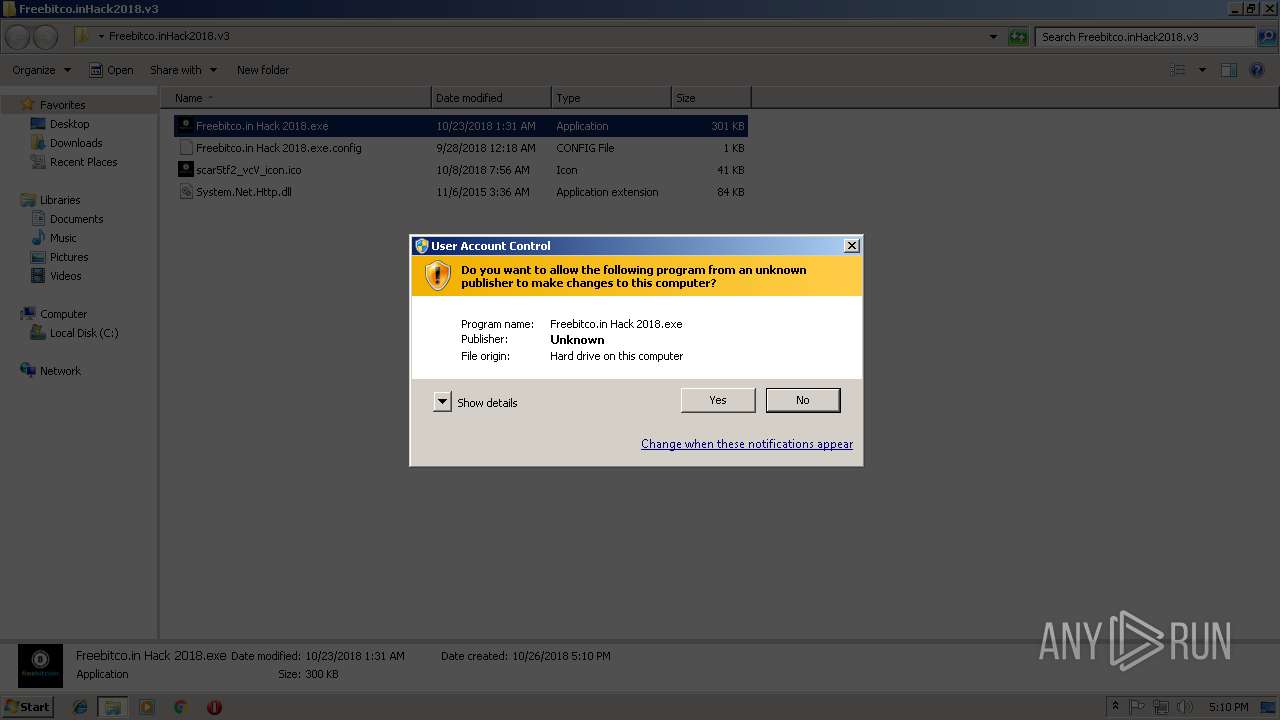The height and width of the screenshot is (720, 1280).
Task: Allow the program by clicking Yes
Action: (718, 400)
